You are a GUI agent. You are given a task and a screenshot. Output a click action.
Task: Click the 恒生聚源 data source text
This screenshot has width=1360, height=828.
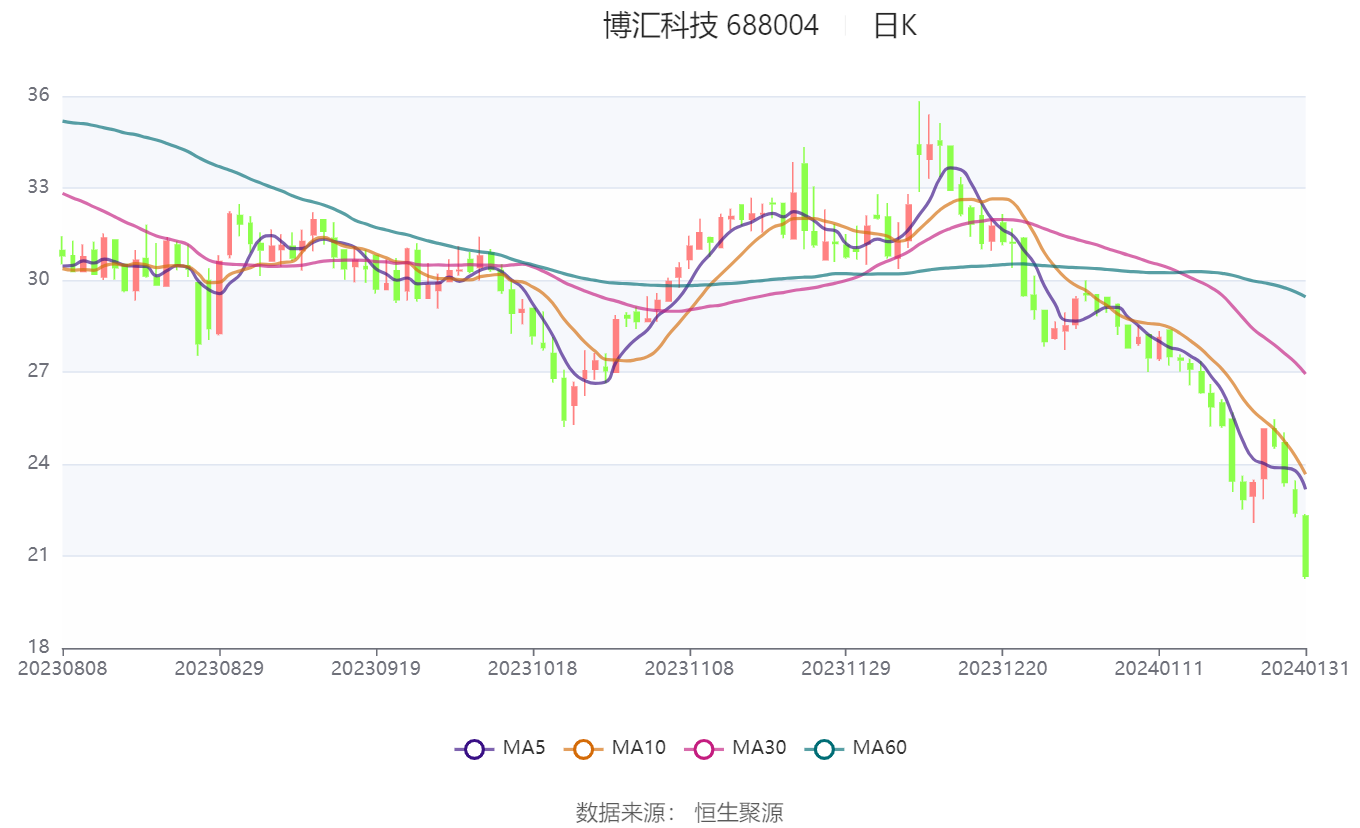[739, 812]
